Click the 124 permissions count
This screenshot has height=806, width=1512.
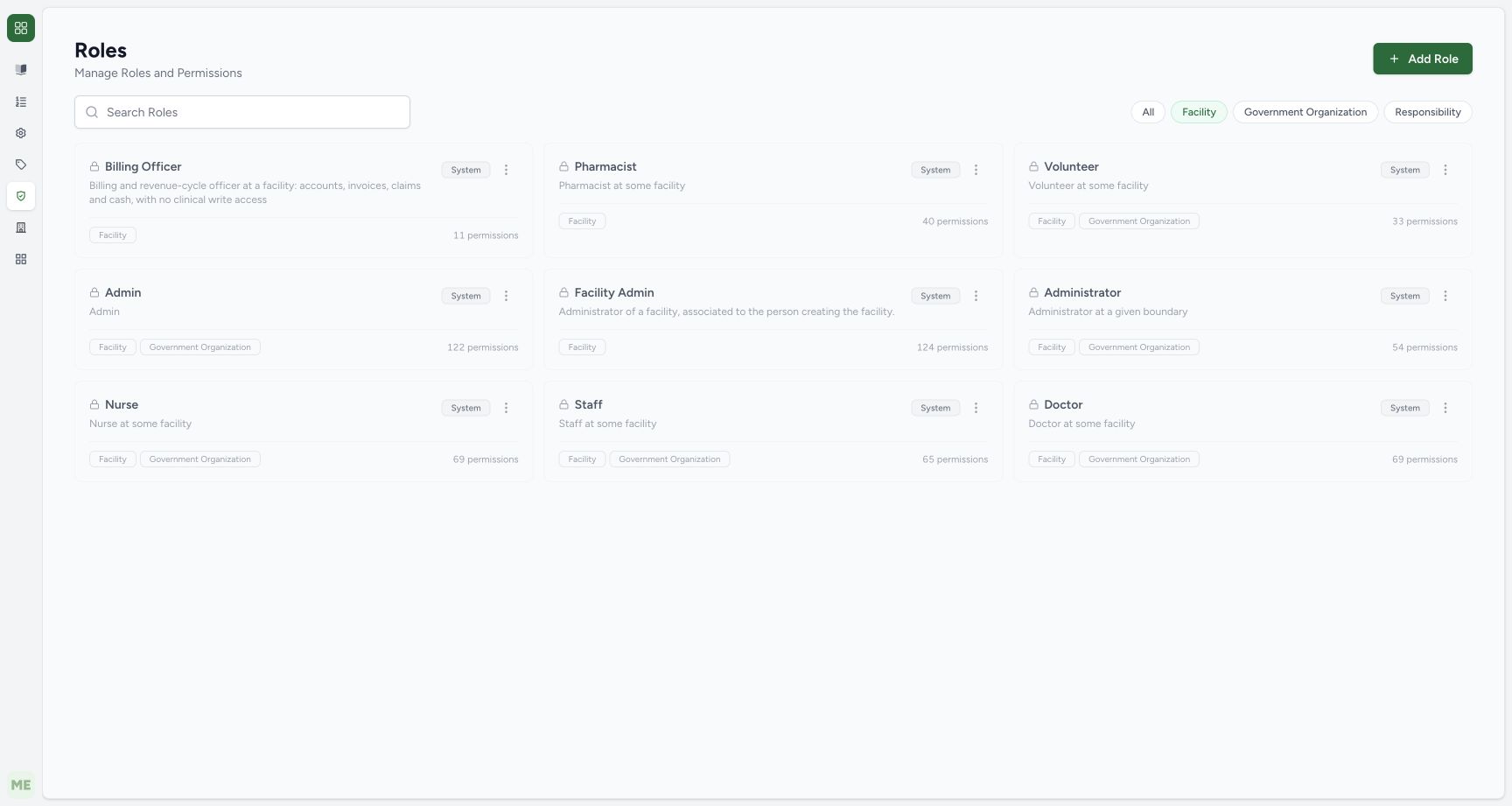coord(952,347)
